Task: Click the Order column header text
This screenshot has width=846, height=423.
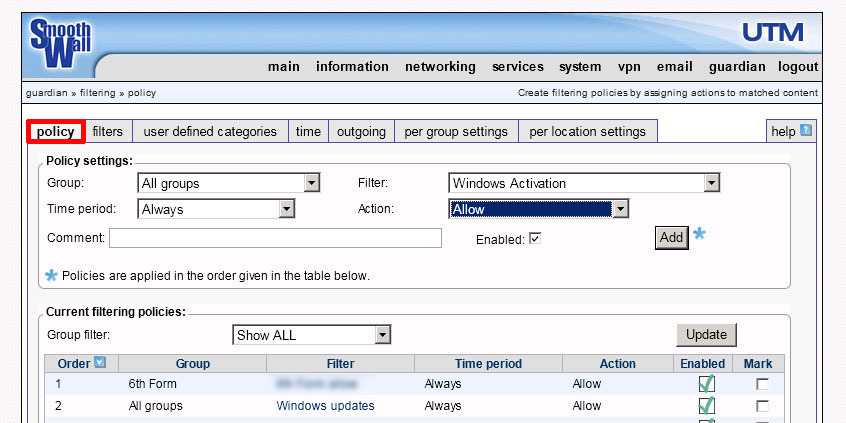Action: [x=74, y=364]
